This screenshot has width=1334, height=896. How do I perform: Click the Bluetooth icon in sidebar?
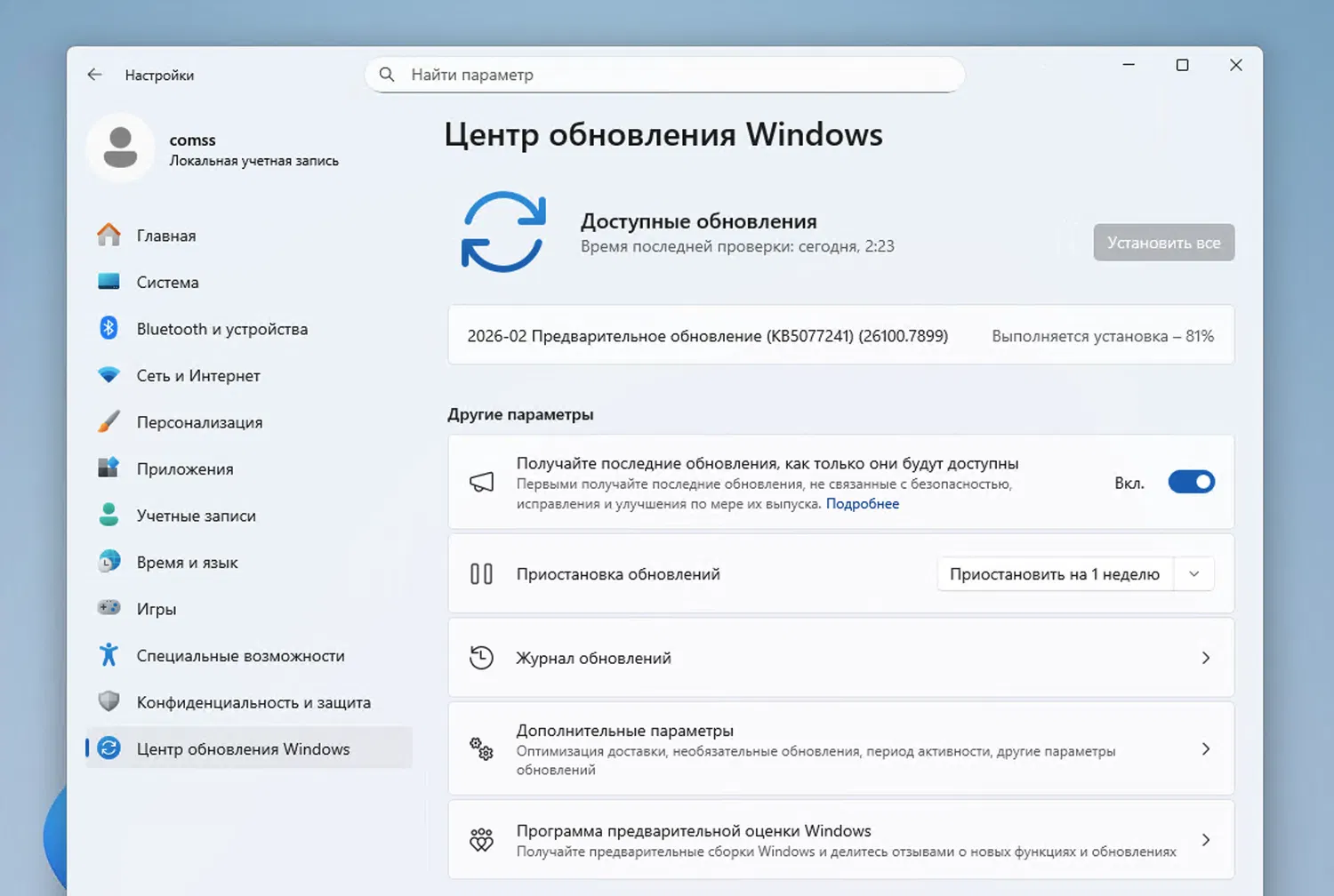(x=108, y=329)
